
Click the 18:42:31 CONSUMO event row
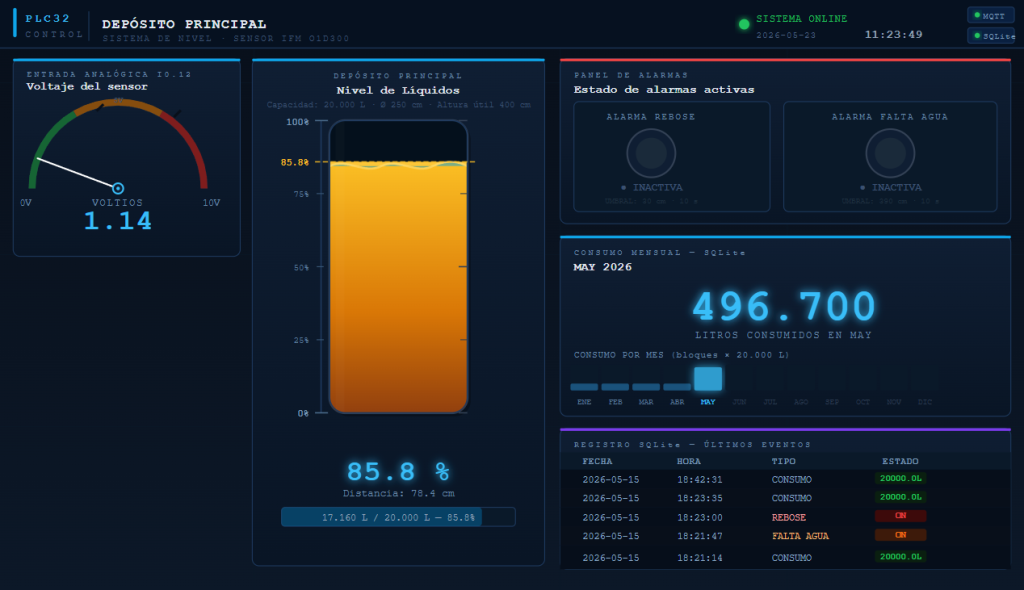click(x=785, y=479)
